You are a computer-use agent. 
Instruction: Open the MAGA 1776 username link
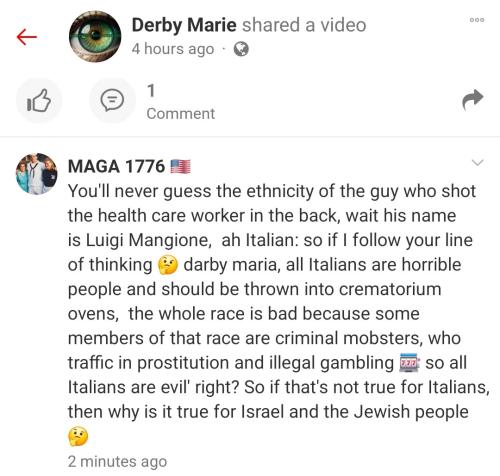point(116,166)
